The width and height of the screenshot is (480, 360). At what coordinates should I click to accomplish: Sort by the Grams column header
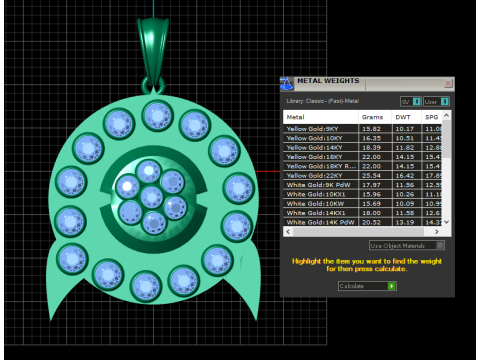375,117
